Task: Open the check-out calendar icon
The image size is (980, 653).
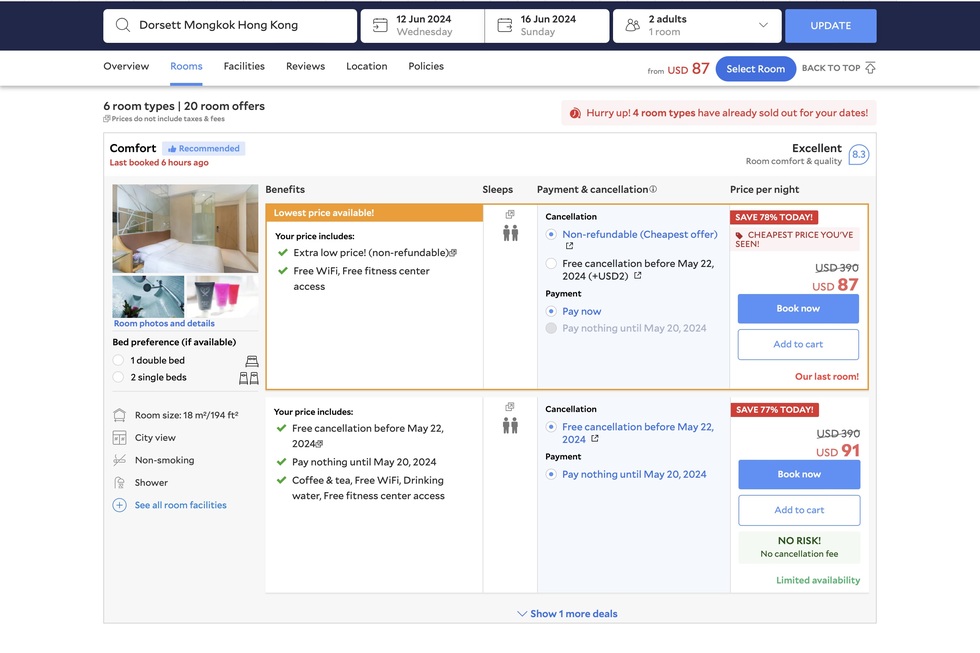Action: point(504,25)
